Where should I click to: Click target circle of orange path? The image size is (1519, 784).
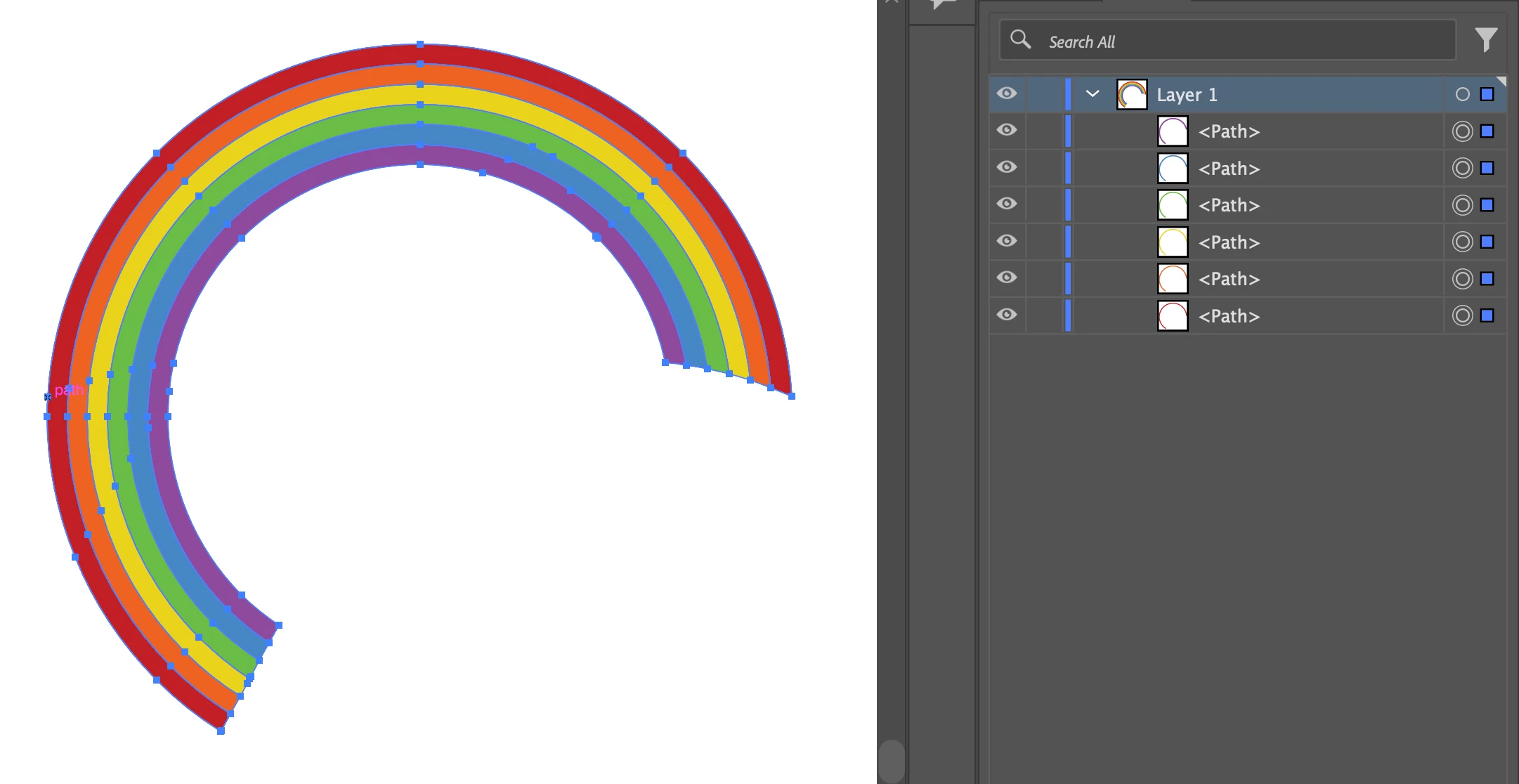tap(1462, 279)
